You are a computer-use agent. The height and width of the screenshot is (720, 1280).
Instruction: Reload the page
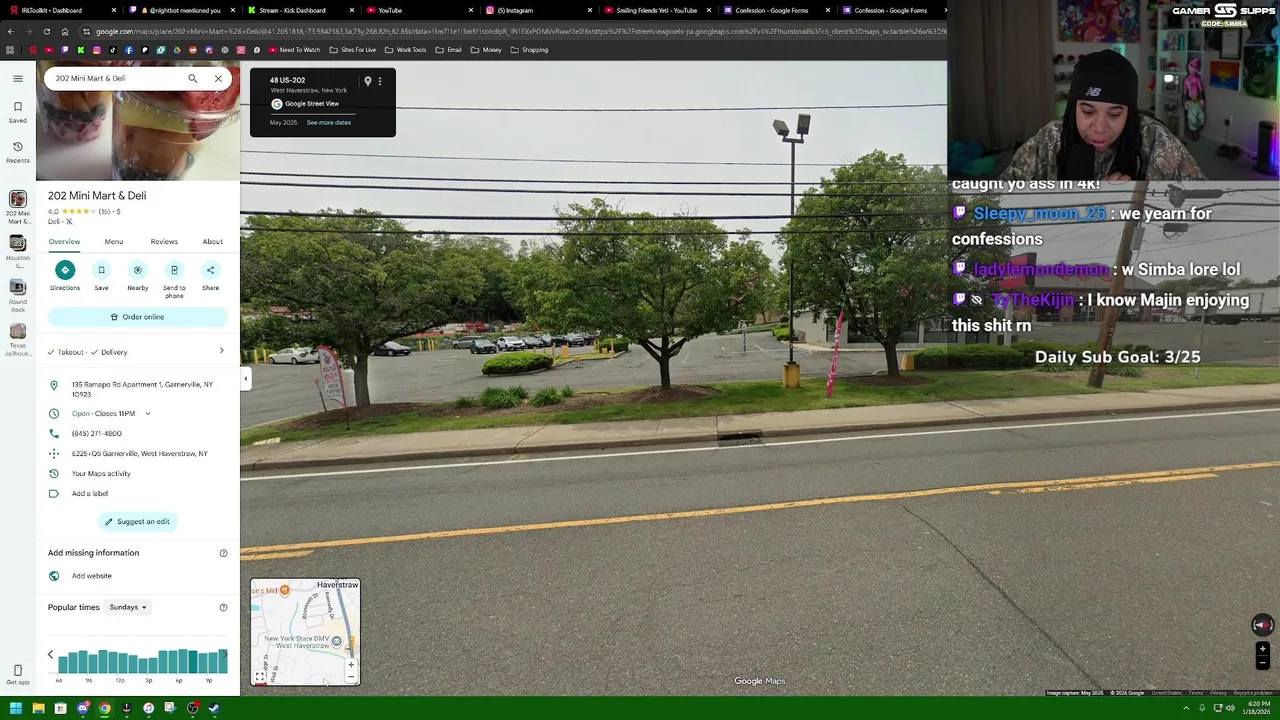click(x=48, y=31)
